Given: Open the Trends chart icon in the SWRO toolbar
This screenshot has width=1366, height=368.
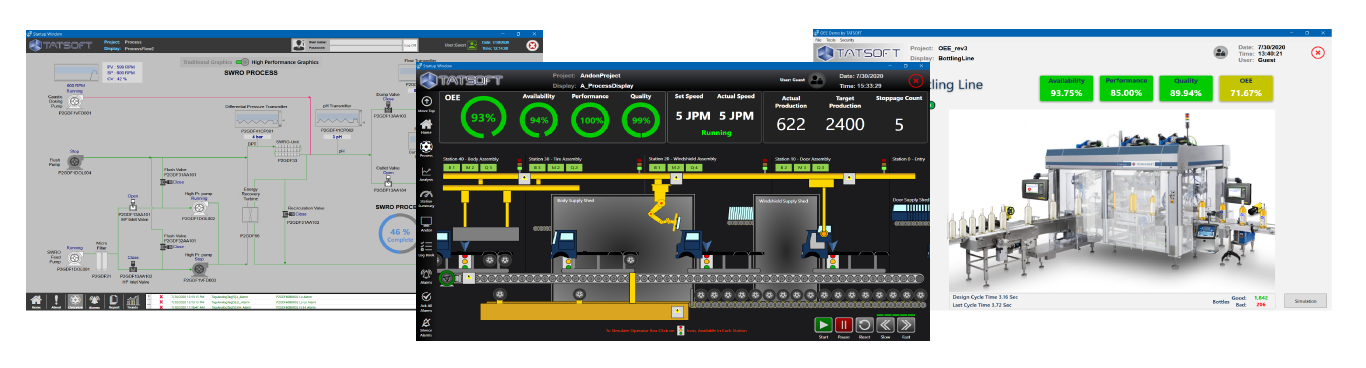Looking at the screenshot, I should pos(133,300).
